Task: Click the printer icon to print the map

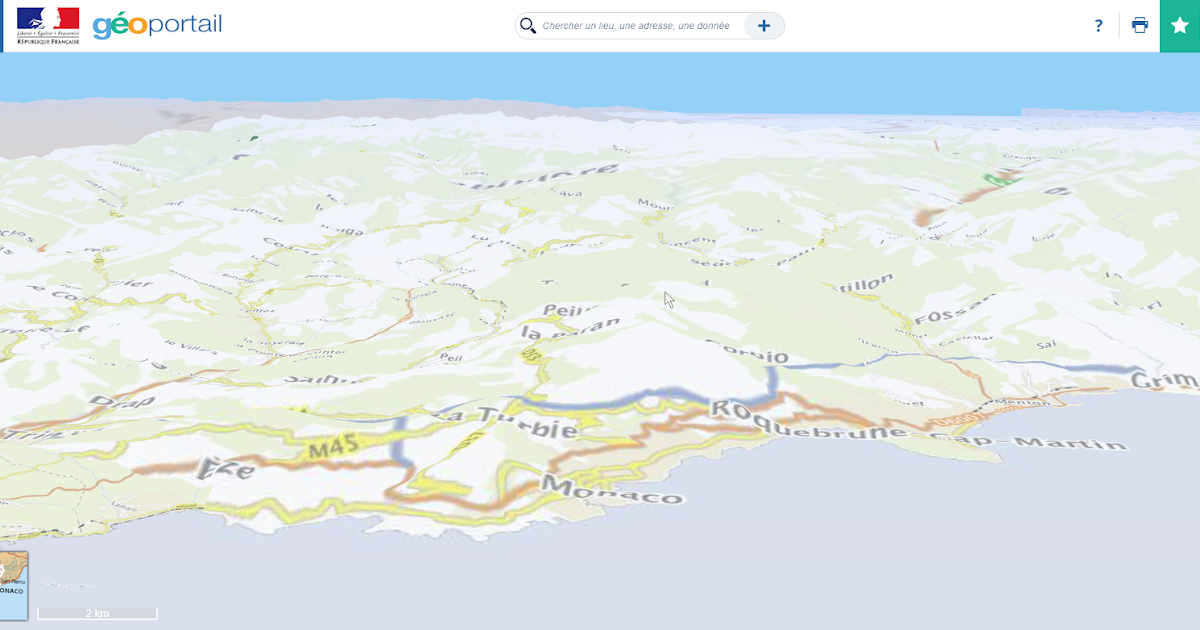Action: click(x=1140, y=26)
